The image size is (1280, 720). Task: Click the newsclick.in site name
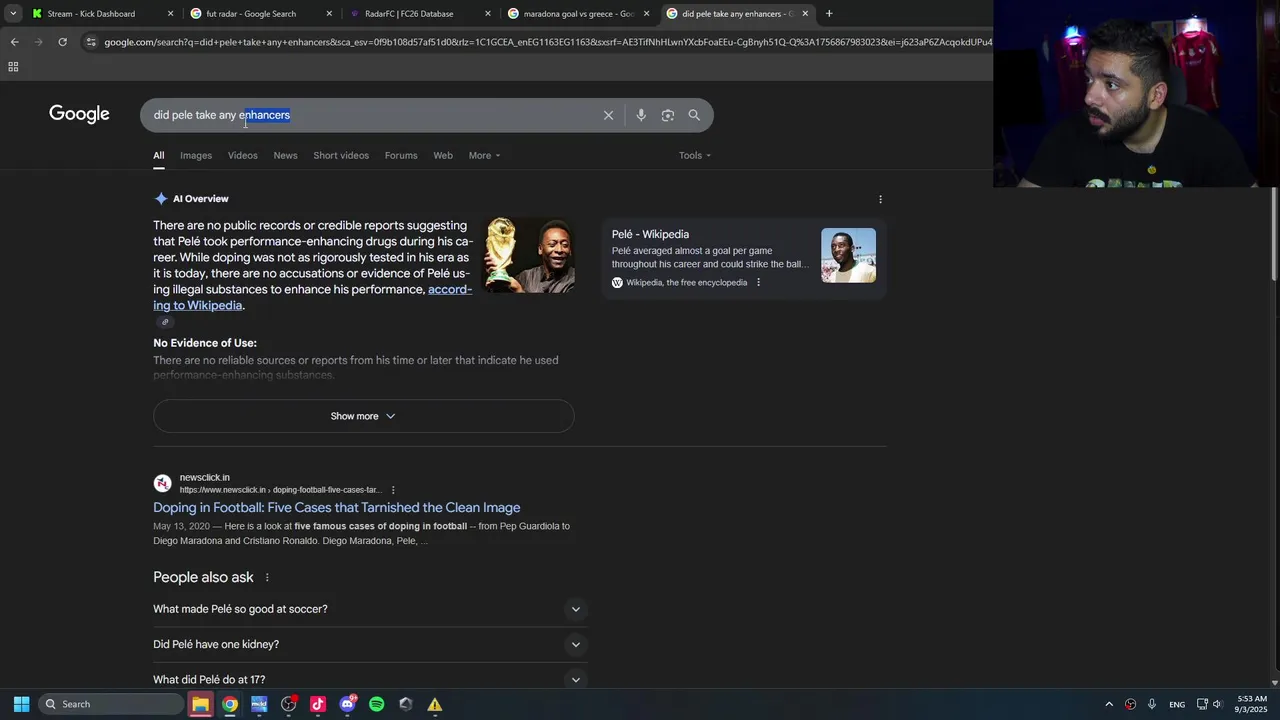pyautogui.click(x=205, y=477)
